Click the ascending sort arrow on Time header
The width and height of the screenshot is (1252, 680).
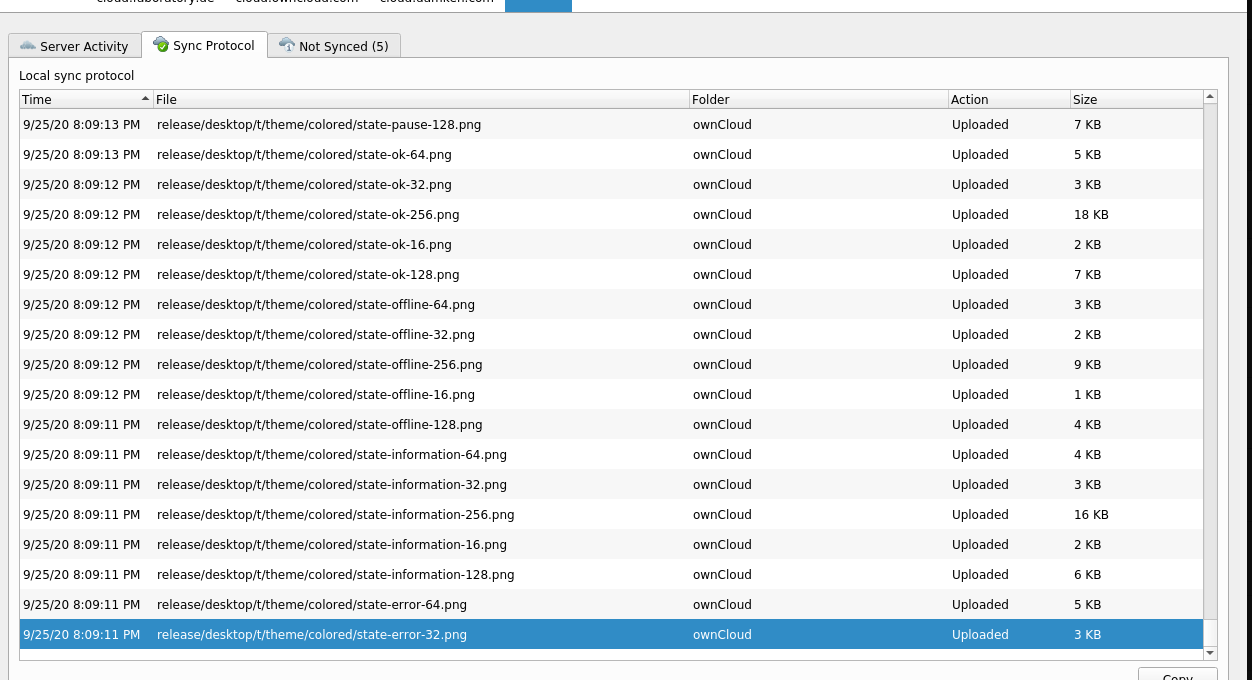click(144, 99)
